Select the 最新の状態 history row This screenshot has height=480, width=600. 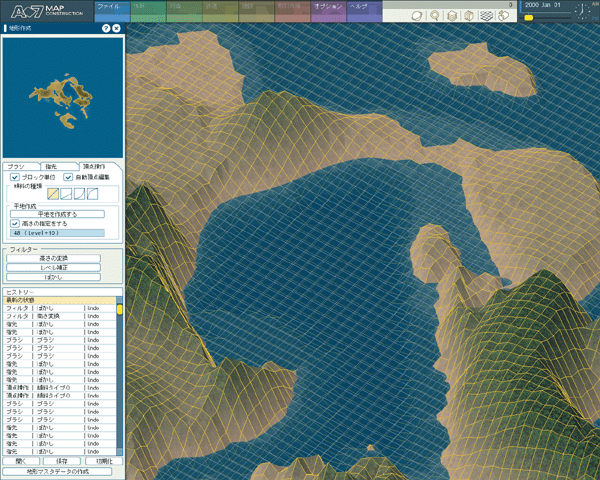pos(59,300)
